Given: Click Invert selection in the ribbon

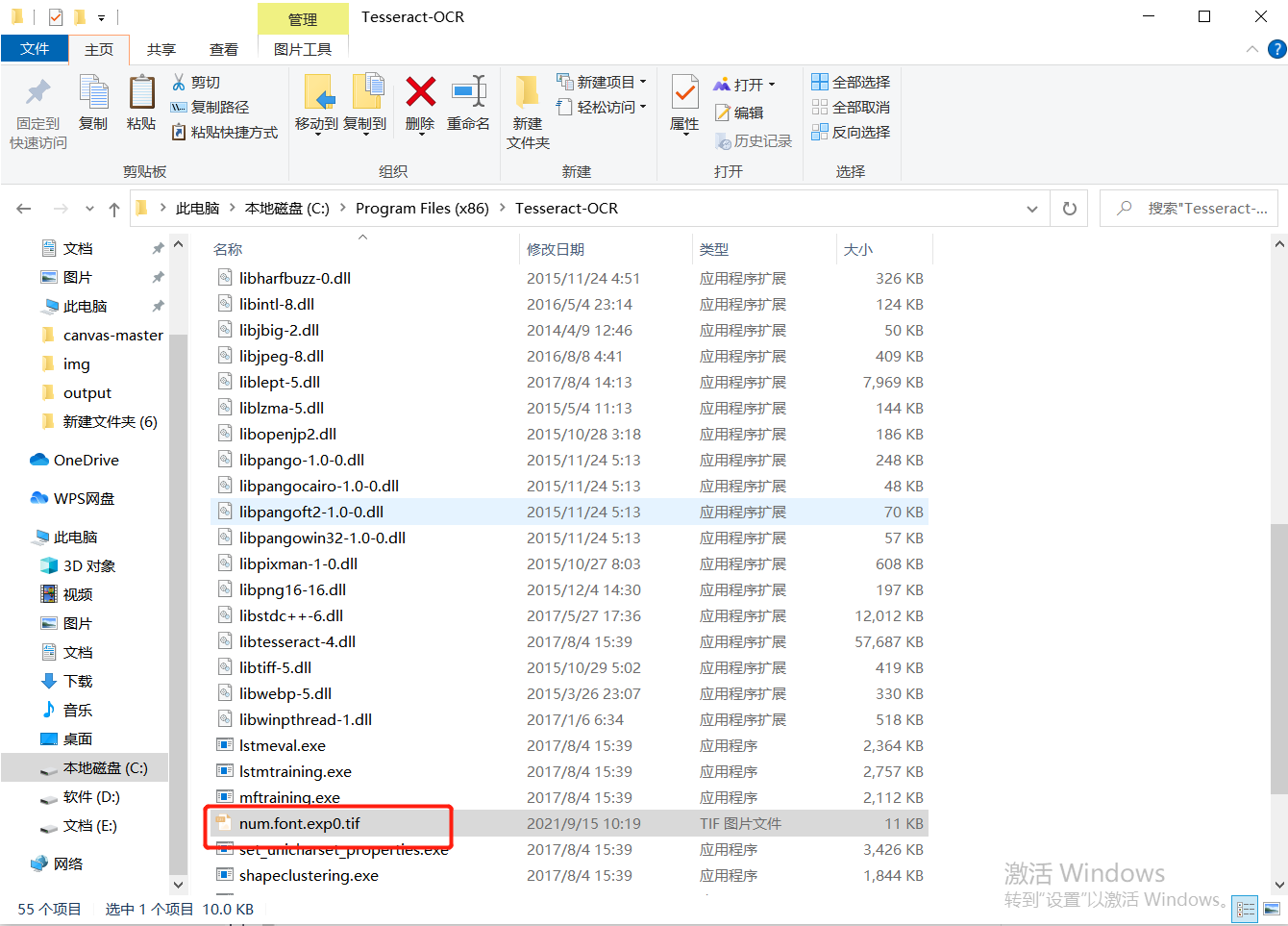Looking at the screenshot, I should 851,132.
